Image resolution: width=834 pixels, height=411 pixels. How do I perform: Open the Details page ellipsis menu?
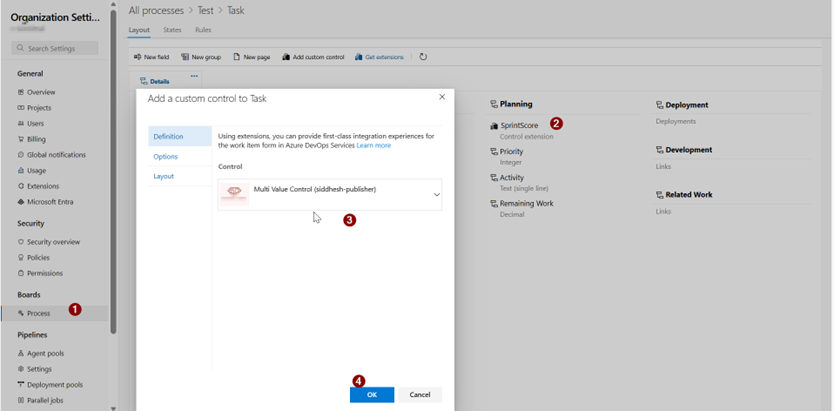194,77
